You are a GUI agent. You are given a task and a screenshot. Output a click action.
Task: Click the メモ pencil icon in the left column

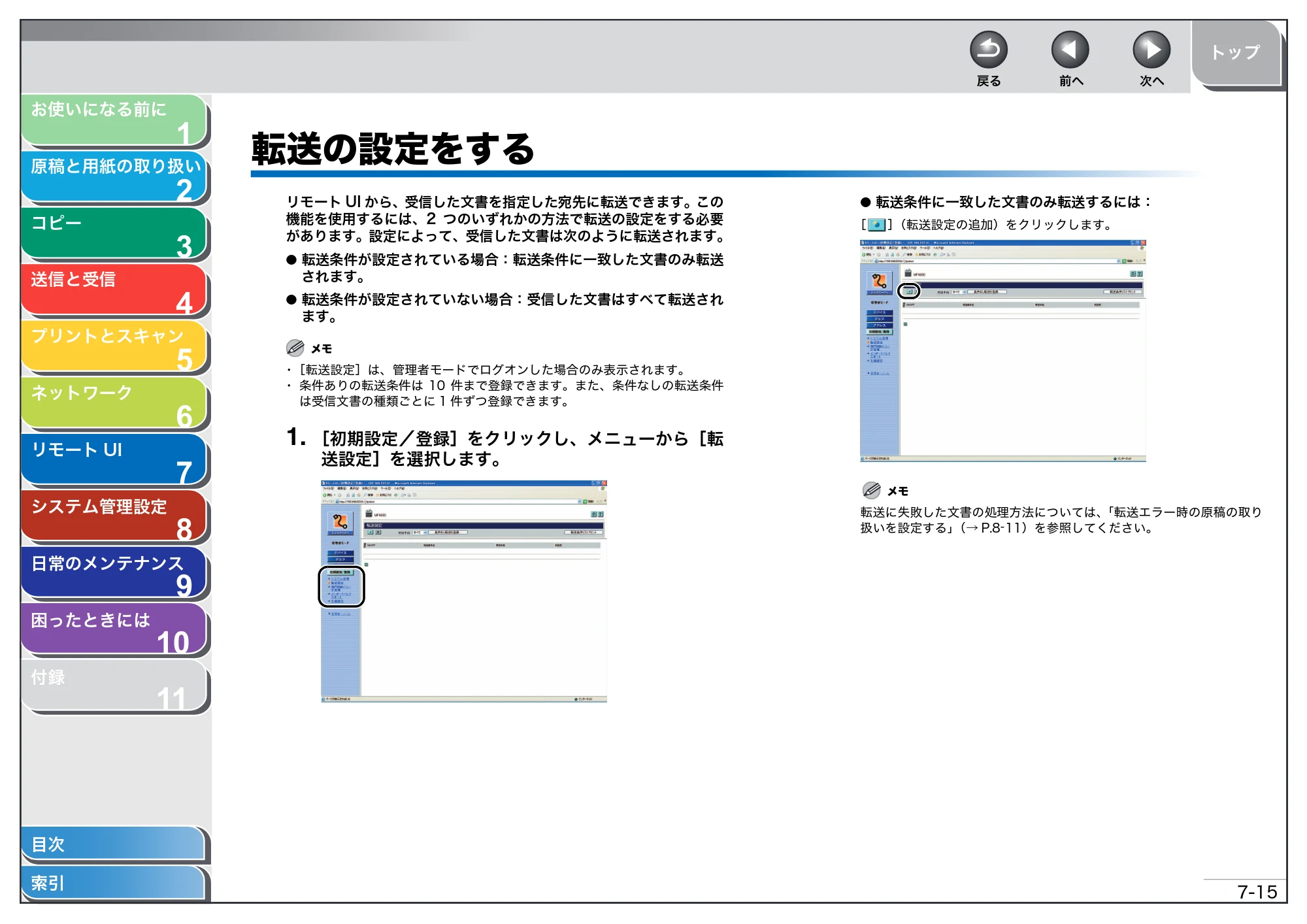(x=295, y=348)
